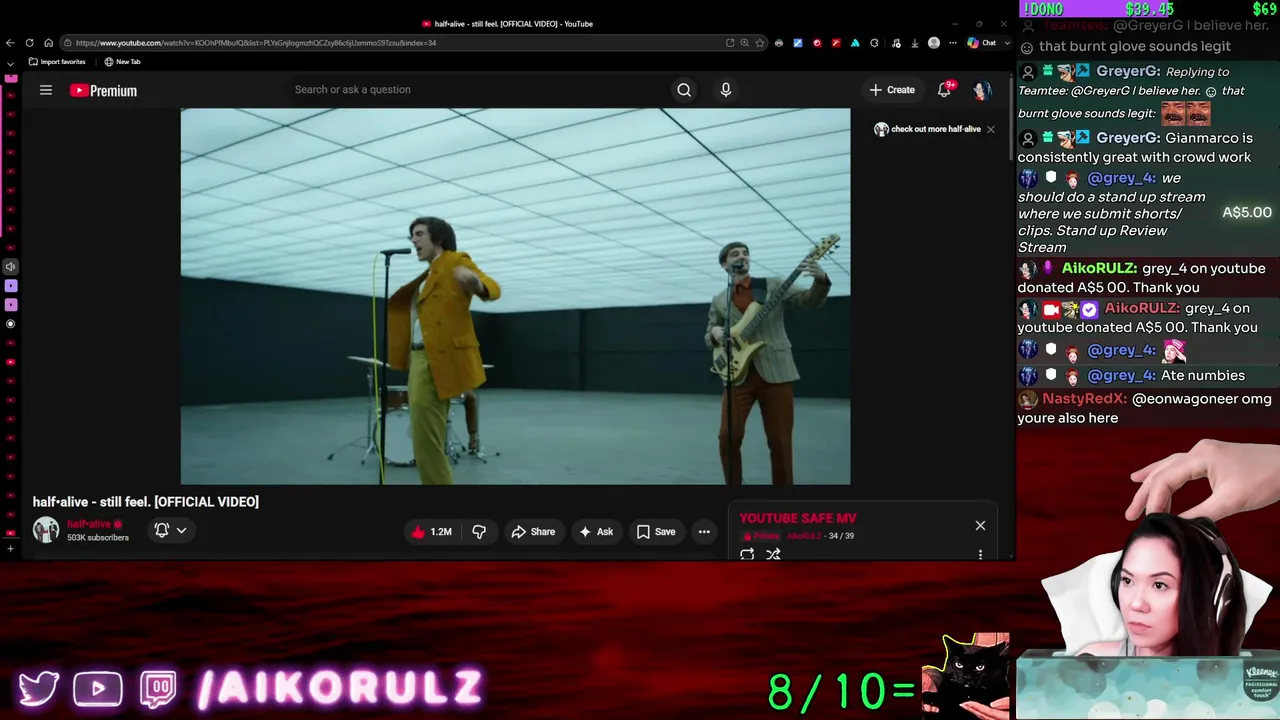Screen dimensions: 1280x720
Task: Open the Twitter icon in the stream overlay
Action: [x=38, y=688]
